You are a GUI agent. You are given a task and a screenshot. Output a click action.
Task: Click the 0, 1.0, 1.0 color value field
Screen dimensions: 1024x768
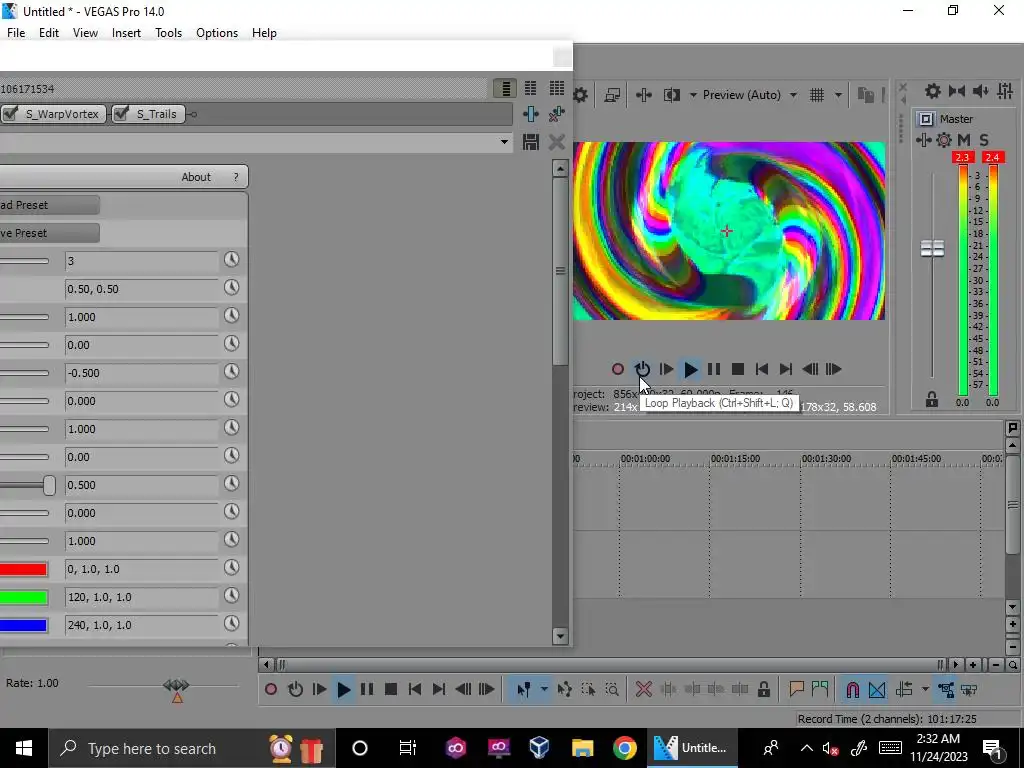(142, 569)
